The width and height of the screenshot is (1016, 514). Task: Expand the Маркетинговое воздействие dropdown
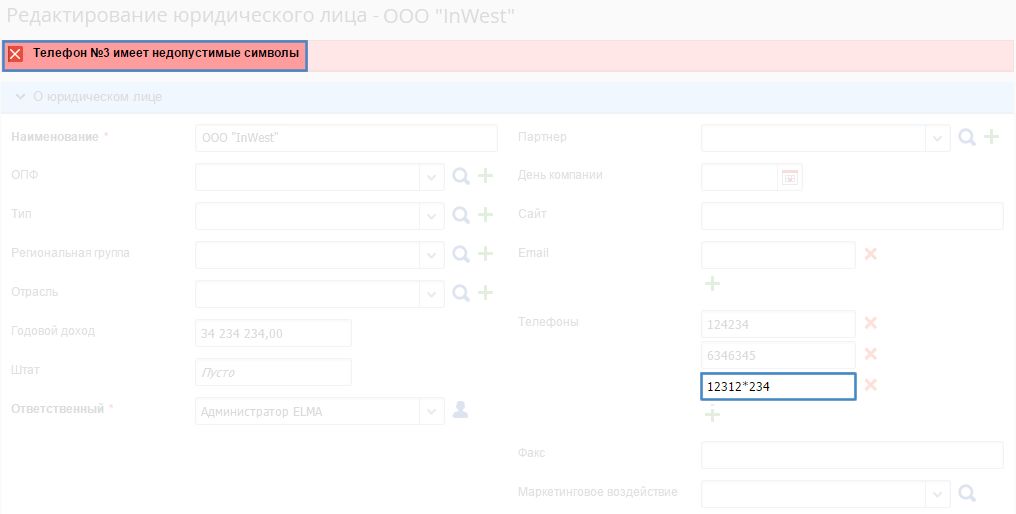tap(938, 495)
